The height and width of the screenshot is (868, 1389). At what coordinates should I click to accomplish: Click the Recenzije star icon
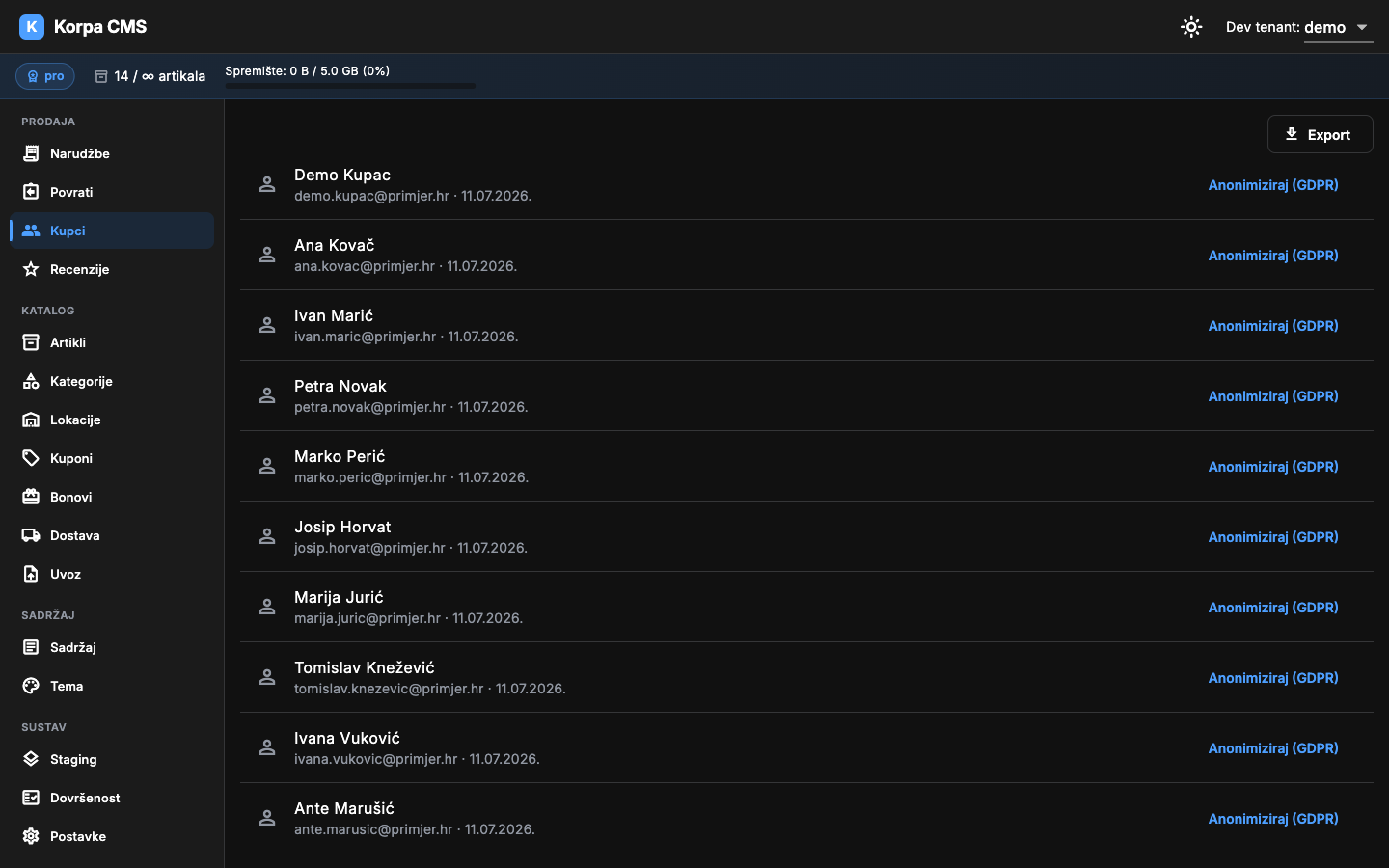click(31, 269)
